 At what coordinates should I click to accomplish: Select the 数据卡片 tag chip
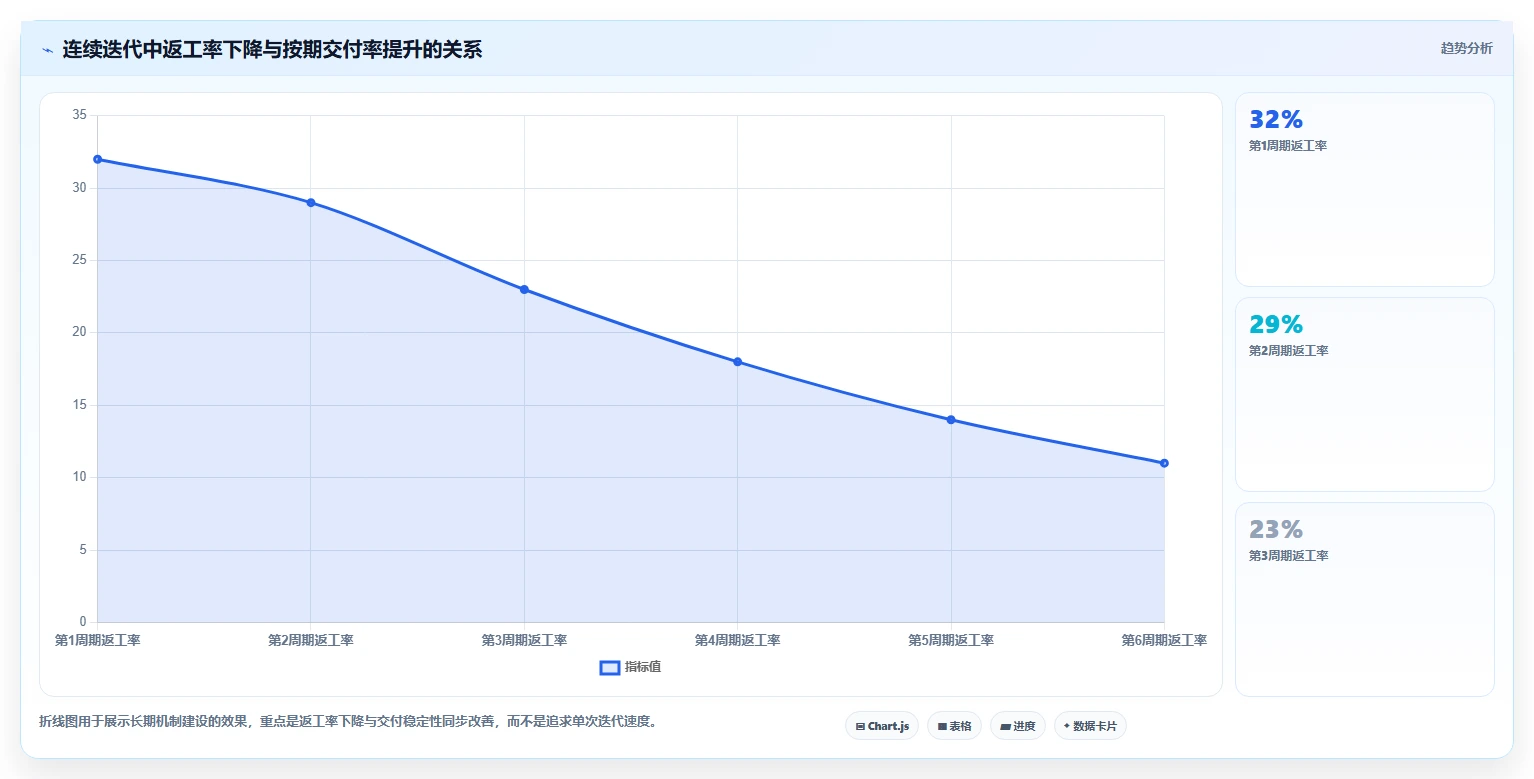tap(1090, 726)
